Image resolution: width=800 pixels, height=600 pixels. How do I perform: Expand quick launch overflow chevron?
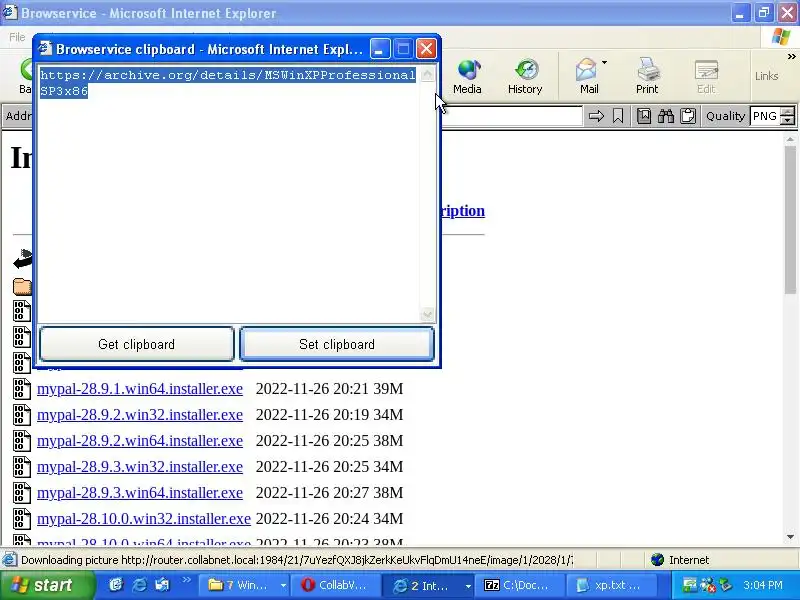[x=186, y=579]
